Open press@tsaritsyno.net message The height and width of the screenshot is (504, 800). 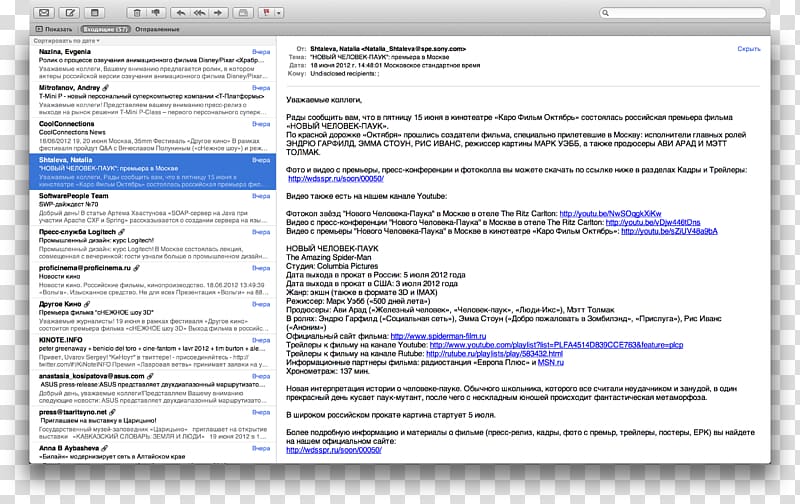153,424
